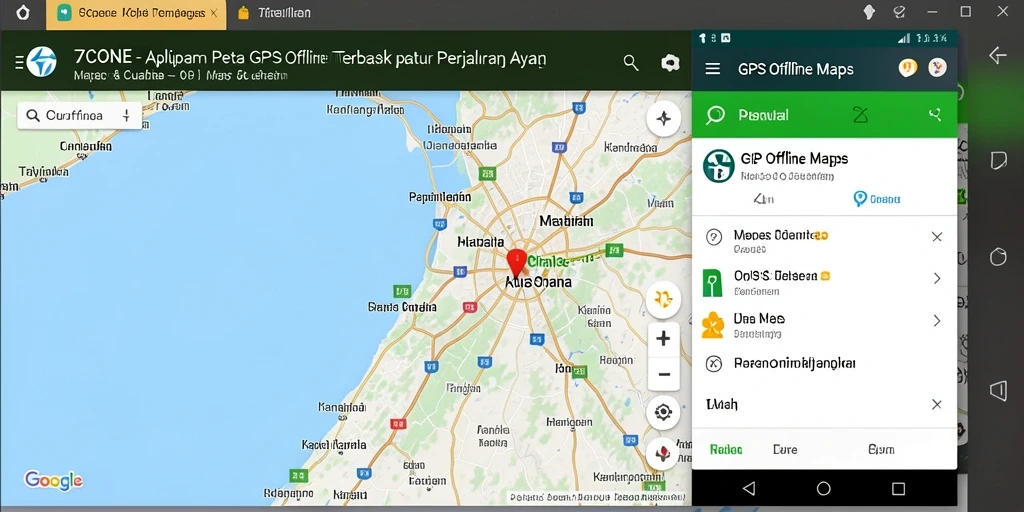
Task: Close the first tab with the green icon
Action: click(x=214, y=13)
